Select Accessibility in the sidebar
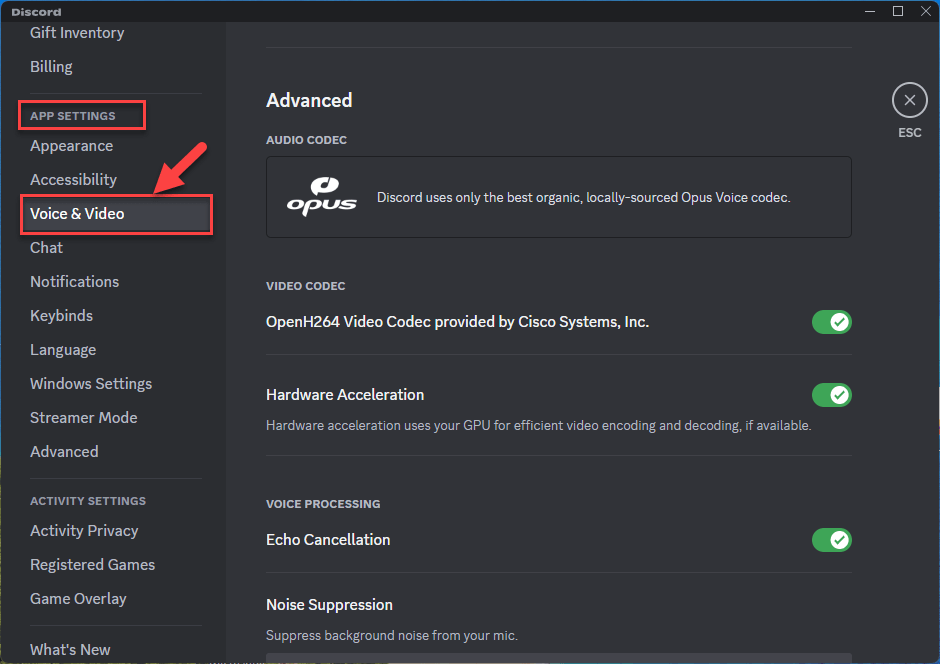The width and height of the screenshot is (940, 664). [73, 180]
